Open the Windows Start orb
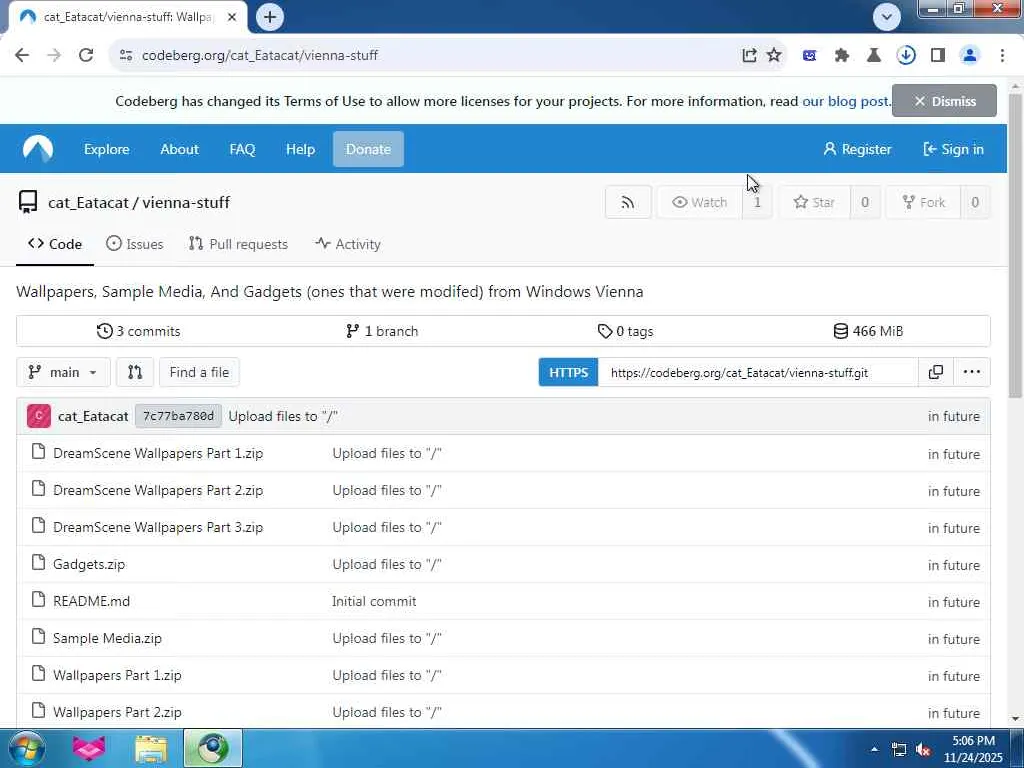This screenshot has width=1024, height=768. (25, 748)
